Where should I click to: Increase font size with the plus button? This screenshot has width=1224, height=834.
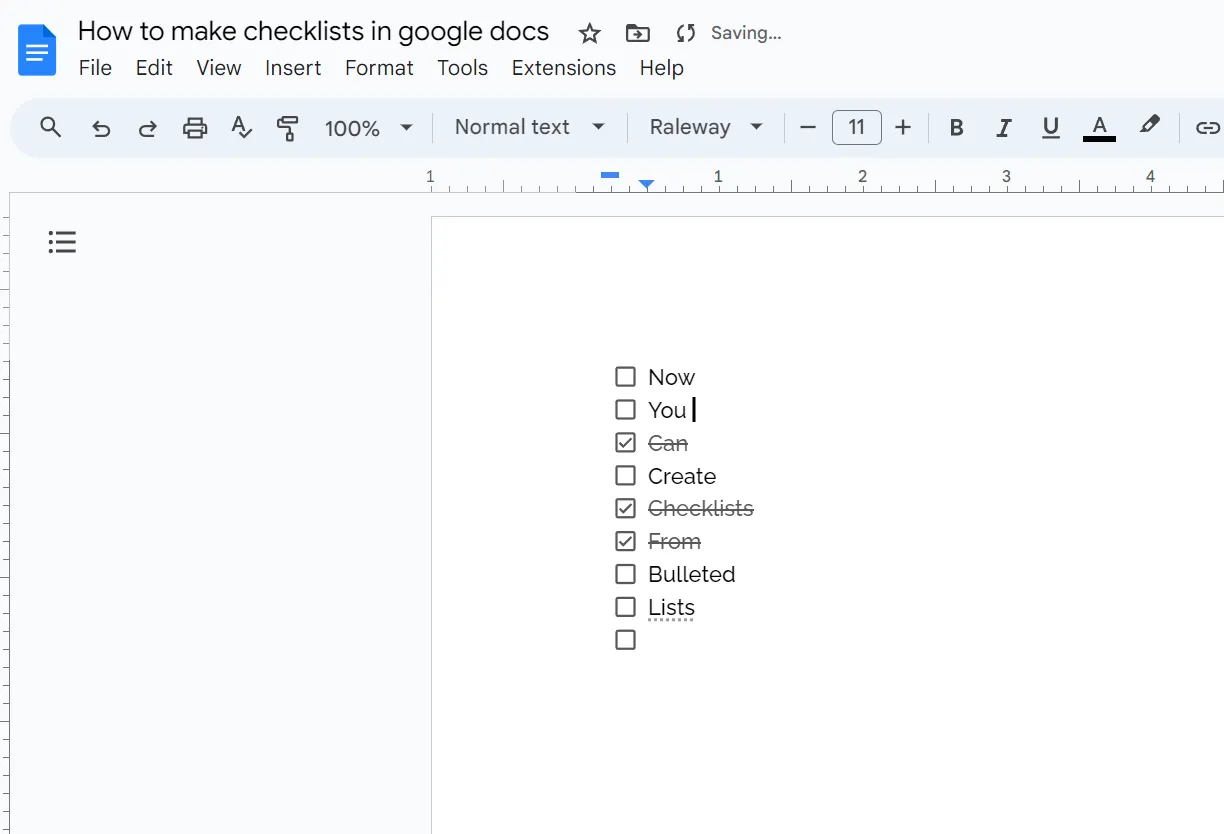[x=903, y=127]
